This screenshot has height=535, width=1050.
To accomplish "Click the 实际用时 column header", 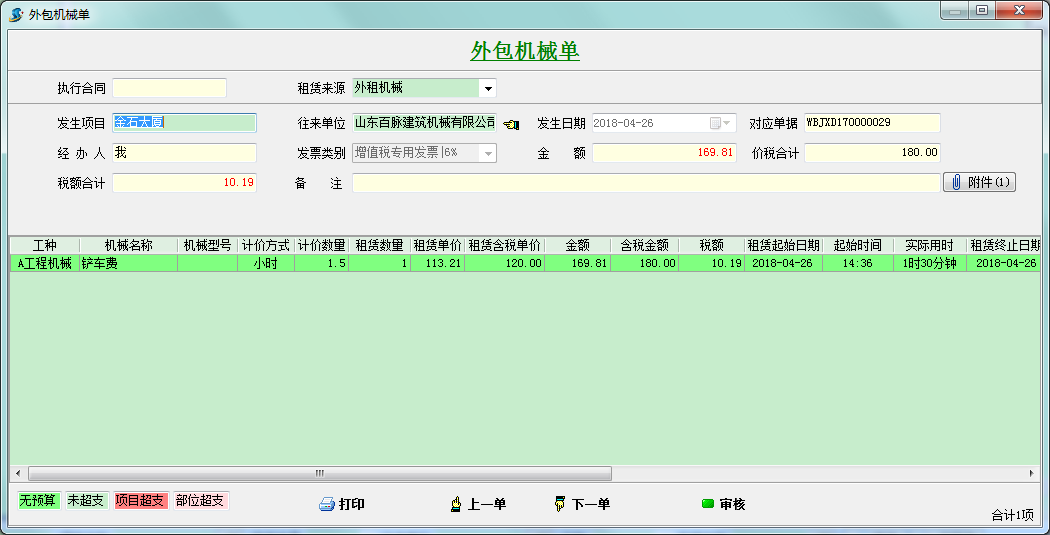I will click(929, 245).
